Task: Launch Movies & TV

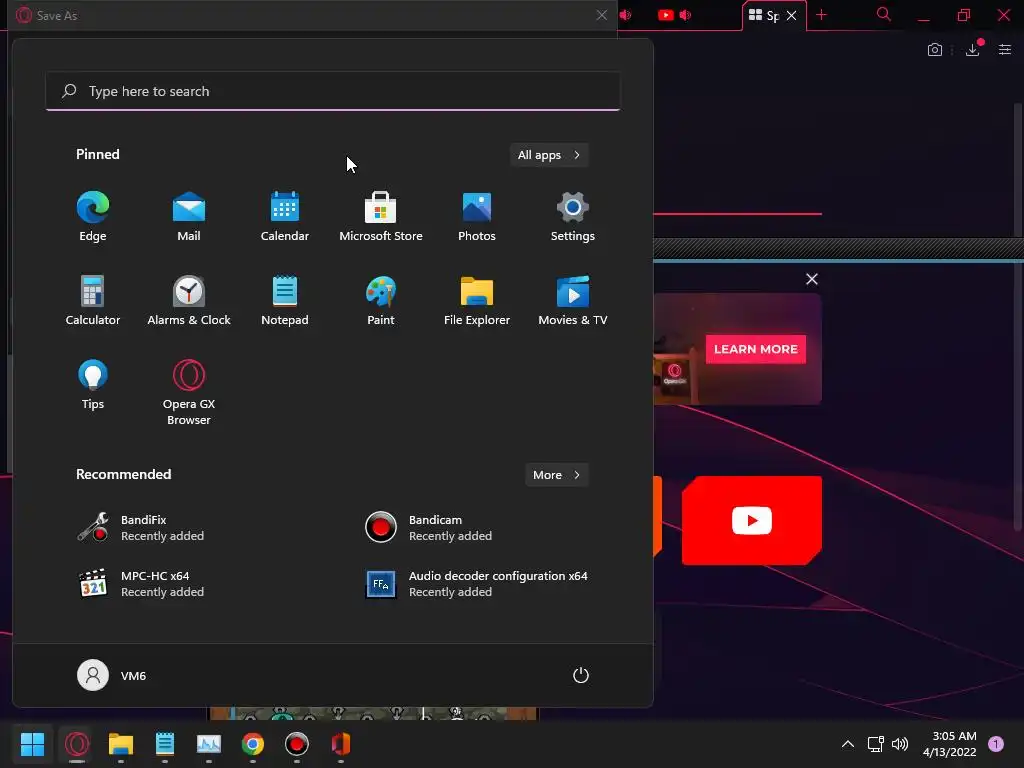Action: click(573, 301)
